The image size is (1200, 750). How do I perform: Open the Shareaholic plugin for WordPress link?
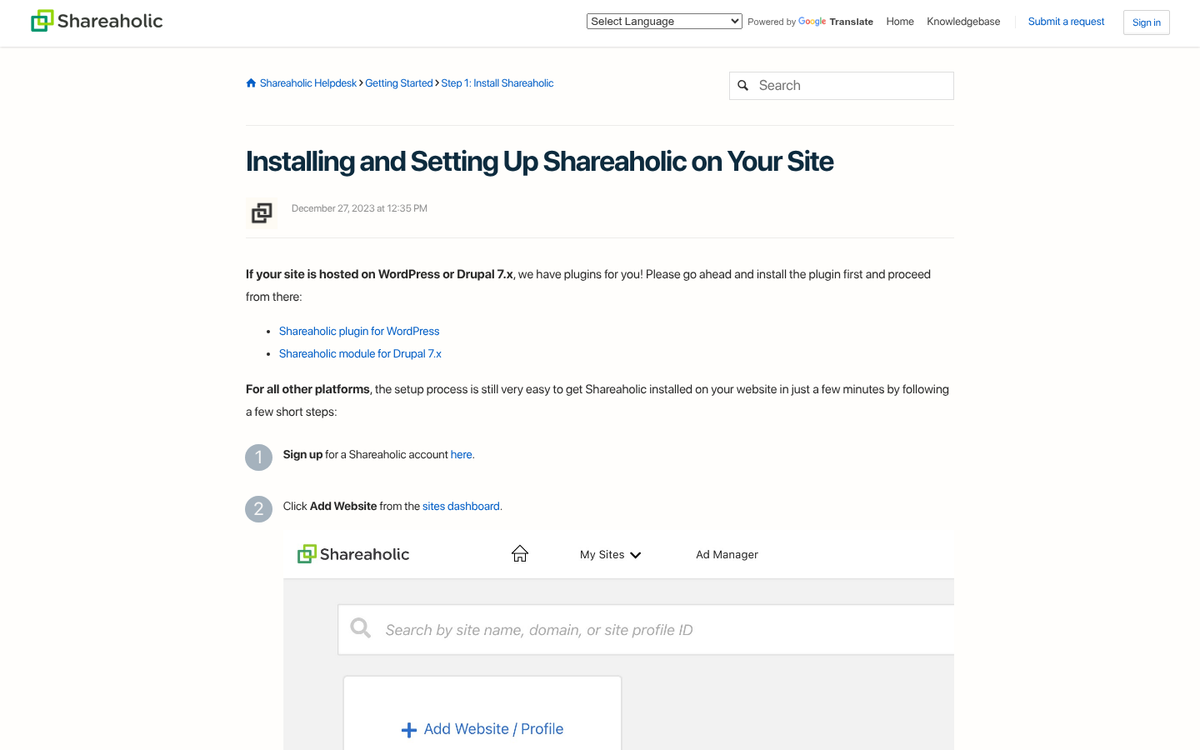click(359, 331)
